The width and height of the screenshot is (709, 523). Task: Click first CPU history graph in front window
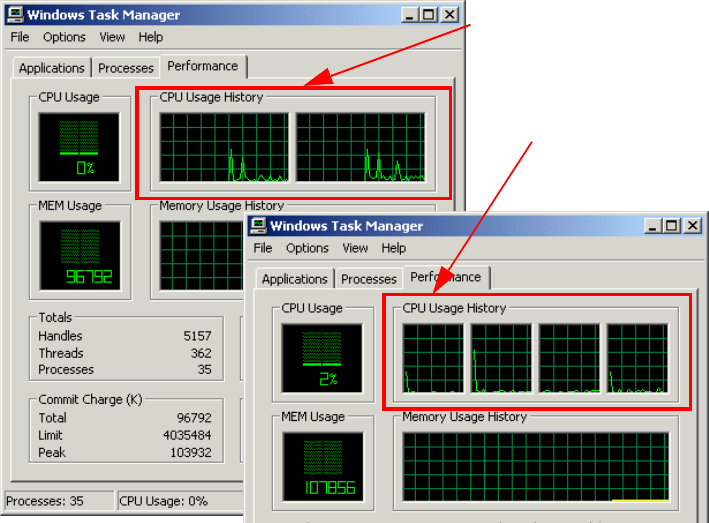click(433, 358)
